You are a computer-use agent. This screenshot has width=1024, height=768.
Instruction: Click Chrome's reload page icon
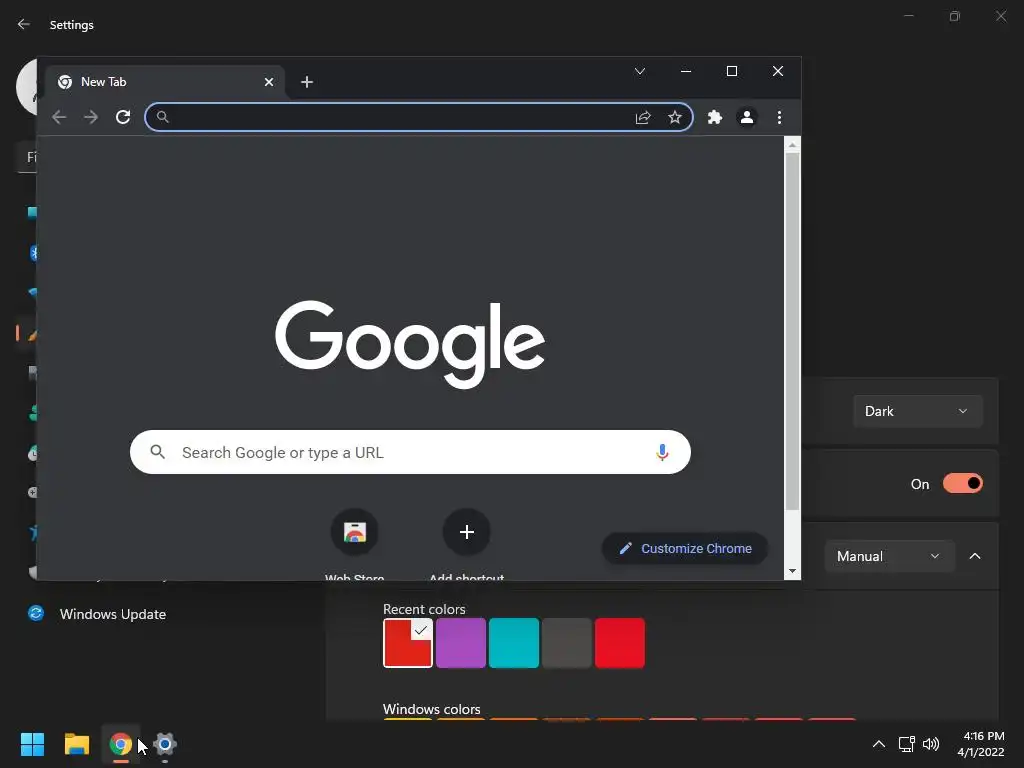(123, 117)
